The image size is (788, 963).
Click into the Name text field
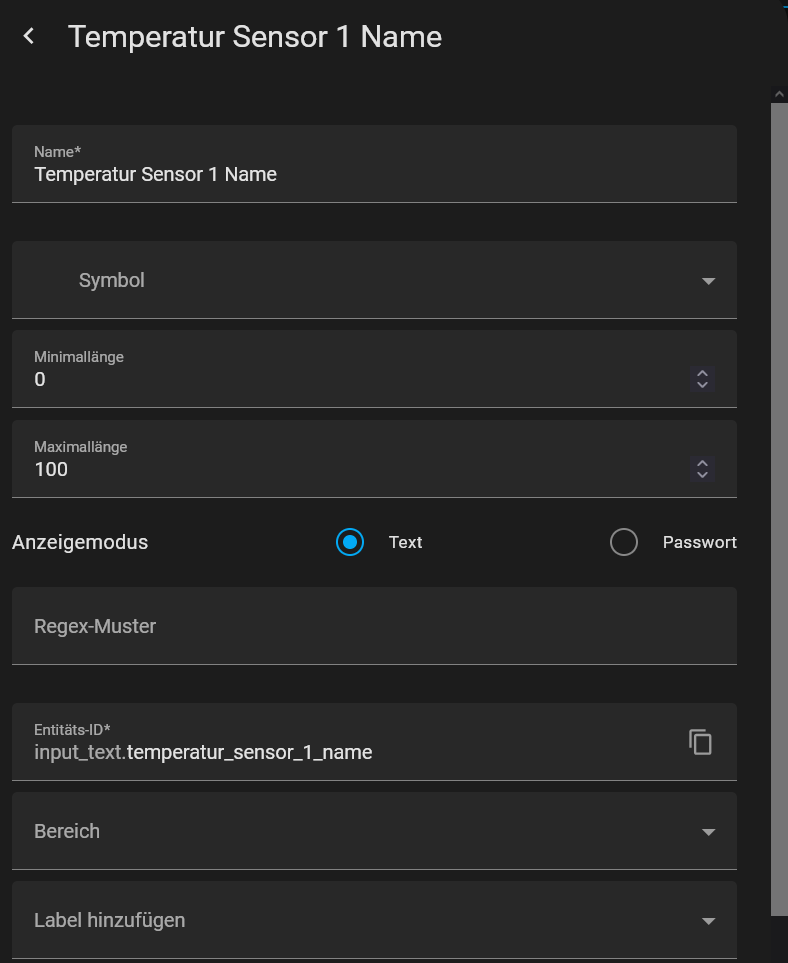pyautogui.click(x=374, y=164)
